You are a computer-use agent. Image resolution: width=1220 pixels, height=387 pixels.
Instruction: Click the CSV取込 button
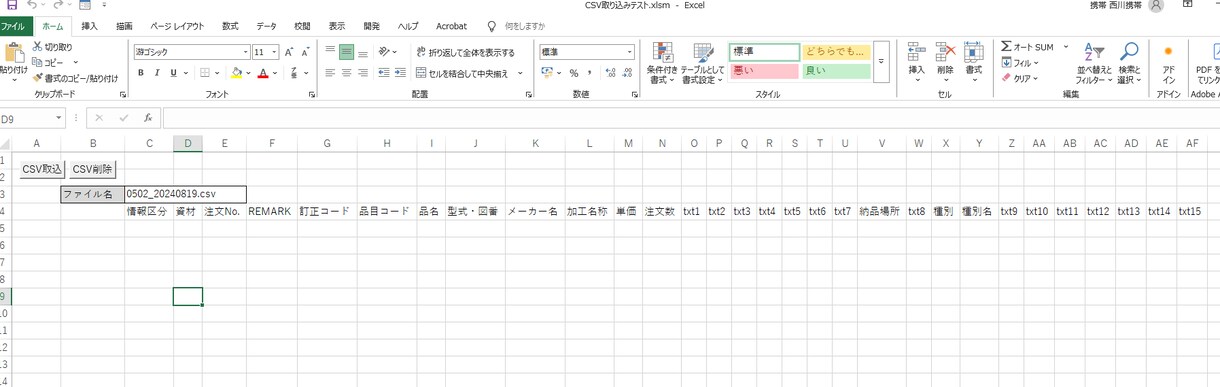(42, 170)
